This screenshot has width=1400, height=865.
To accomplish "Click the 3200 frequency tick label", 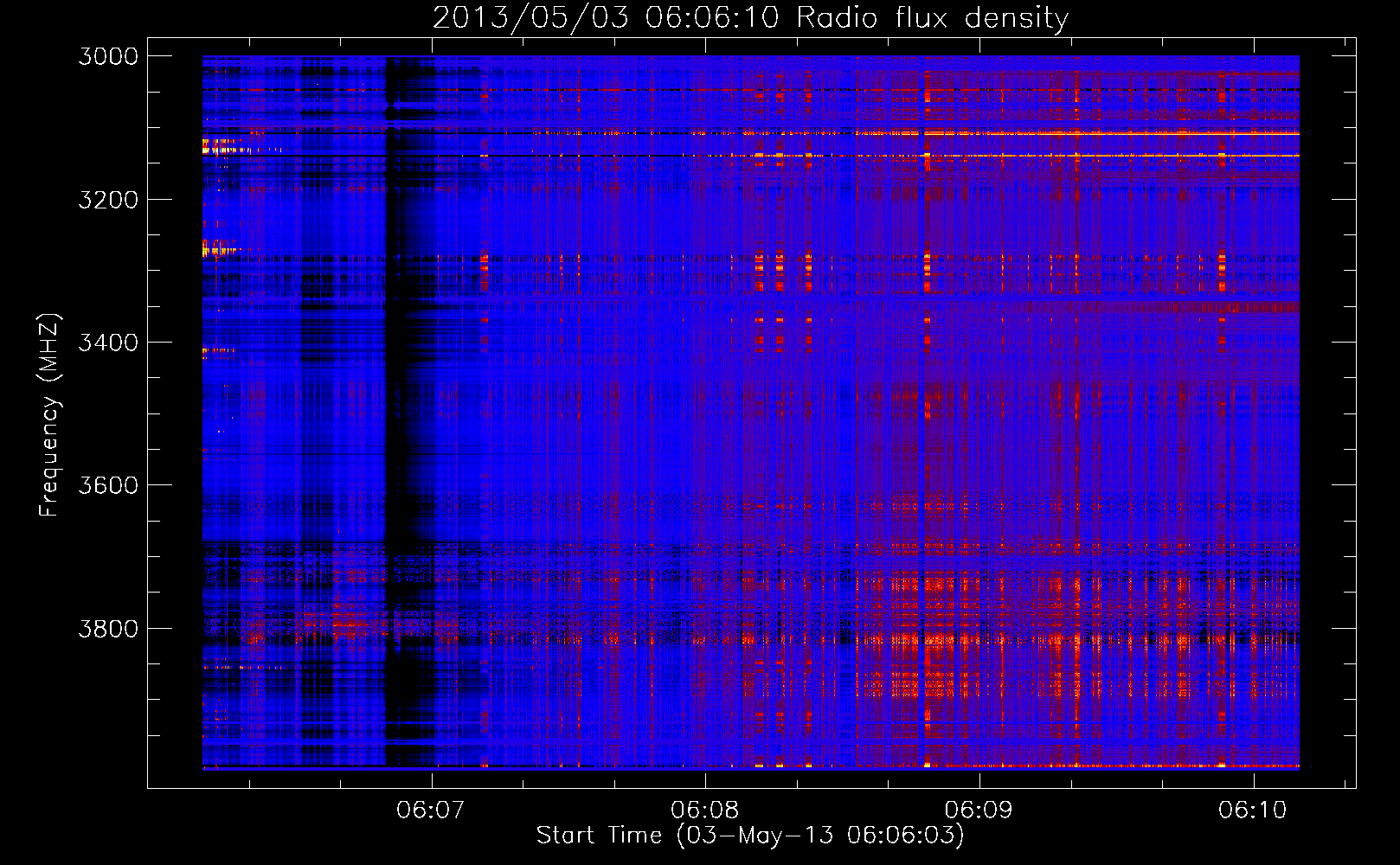I will [108, 200].
